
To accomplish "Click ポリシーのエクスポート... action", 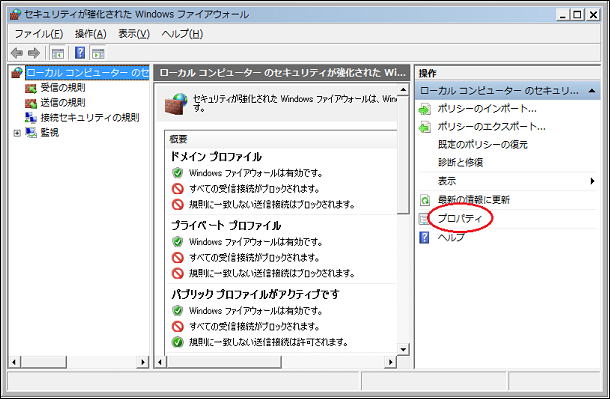I will [491, 127].
